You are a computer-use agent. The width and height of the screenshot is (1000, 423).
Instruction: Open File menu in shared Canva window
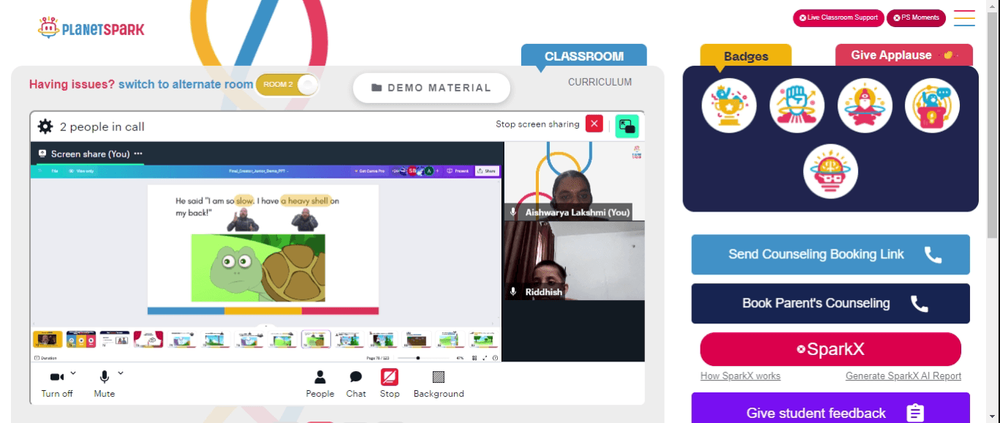click(55, 171)
